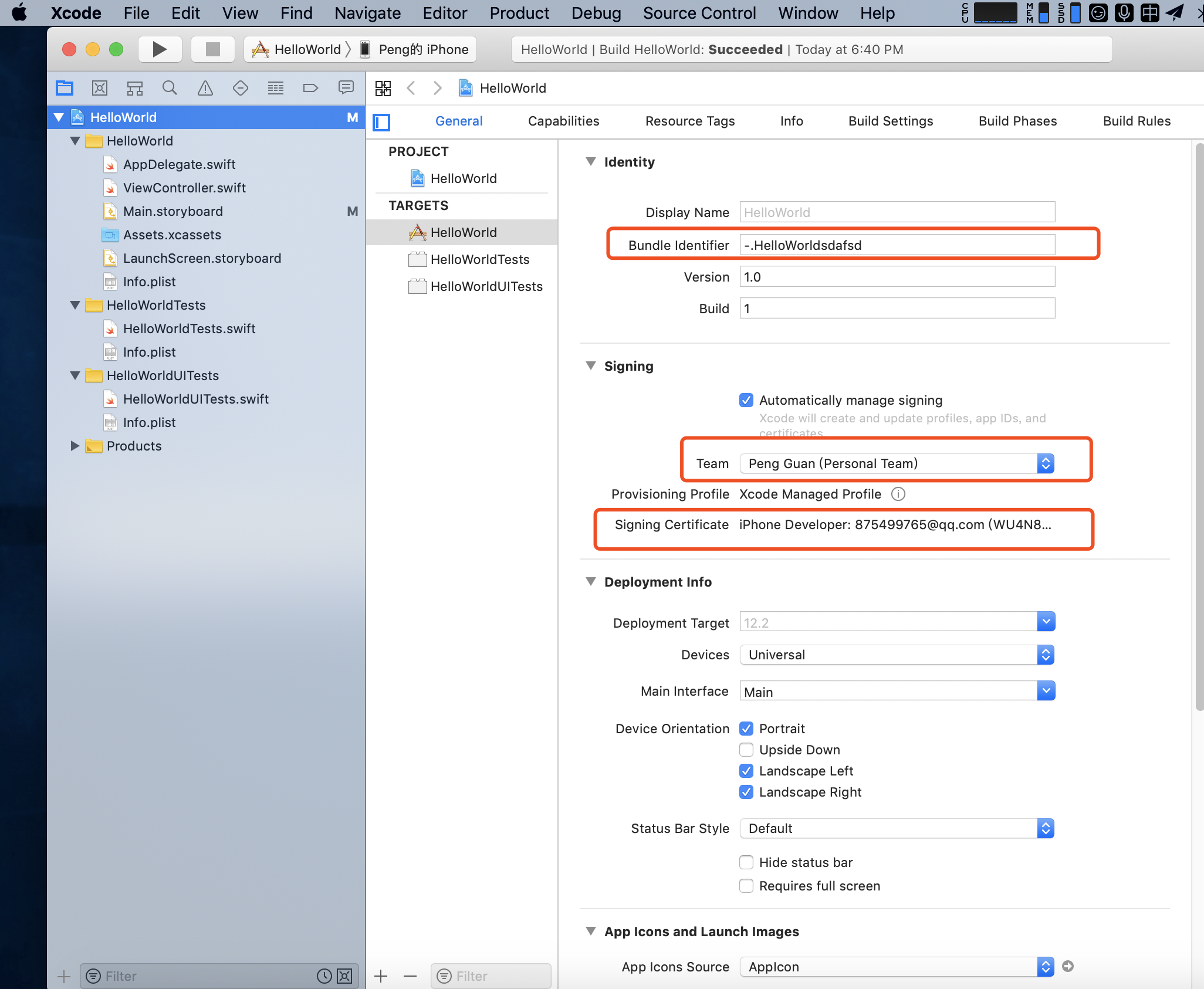Viewport: 1204px width, 989px height.
Task: Switch to the Capabilities tab
Action: click(x=563, y=121)
